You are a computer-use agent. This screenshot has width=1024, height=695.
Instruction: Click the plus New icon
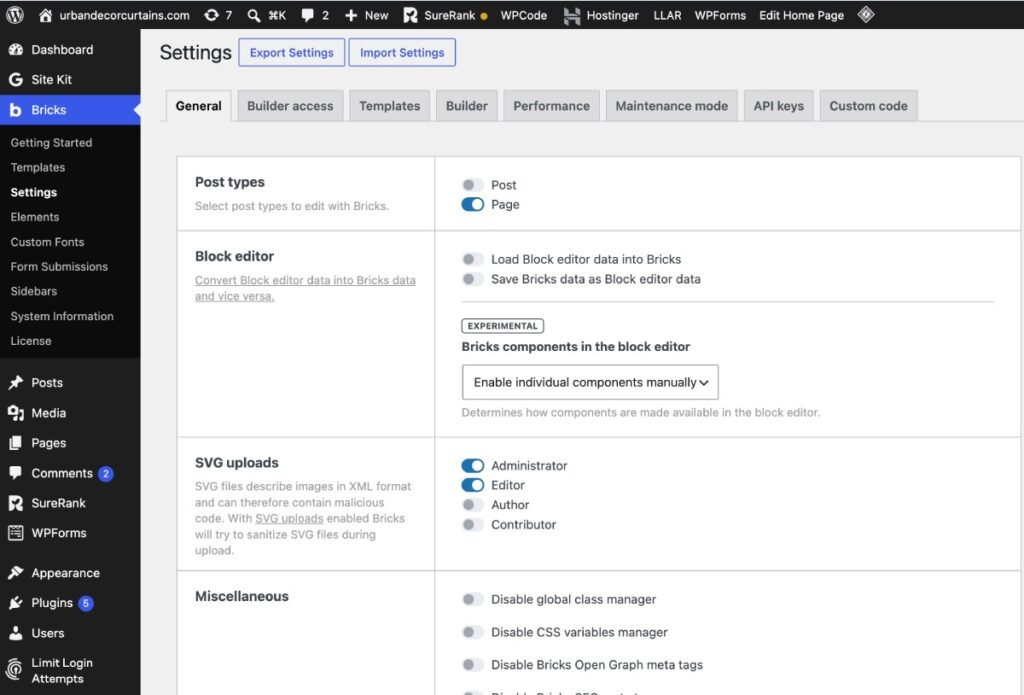click(351, 15)
